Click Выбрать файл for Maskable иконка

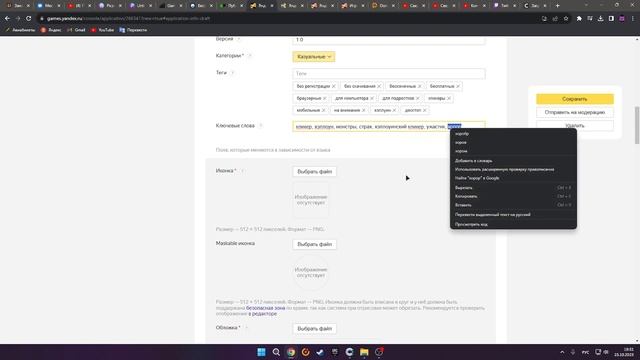314,244
